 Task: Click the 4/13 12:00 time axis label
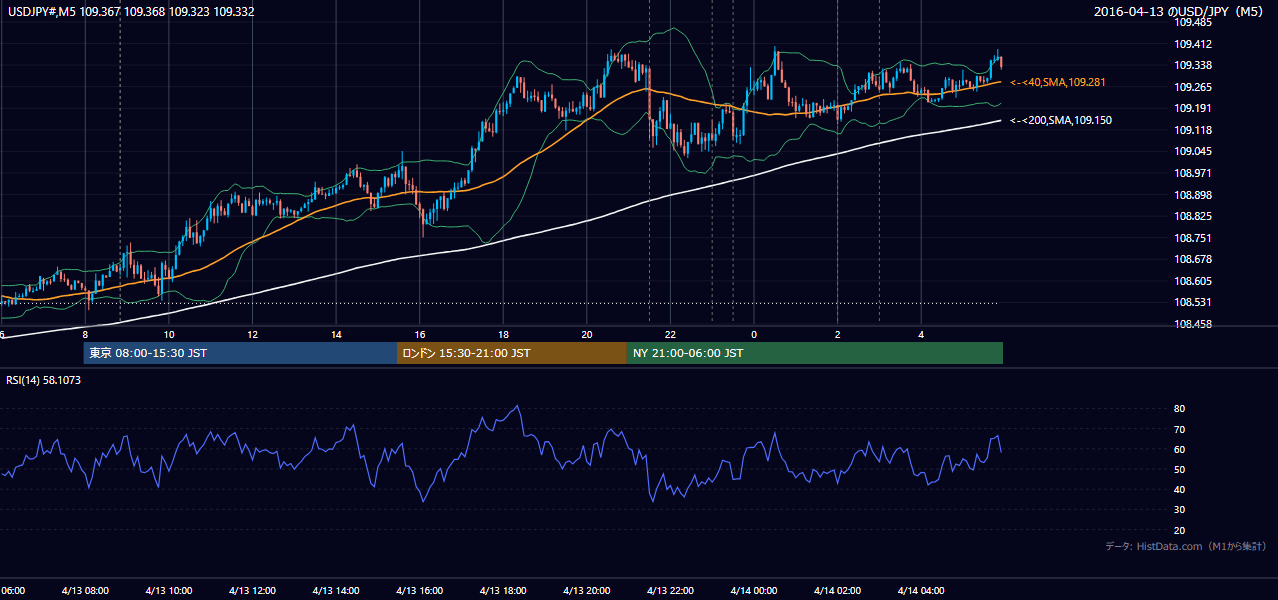pyautogui.click(x=252, y=591)
